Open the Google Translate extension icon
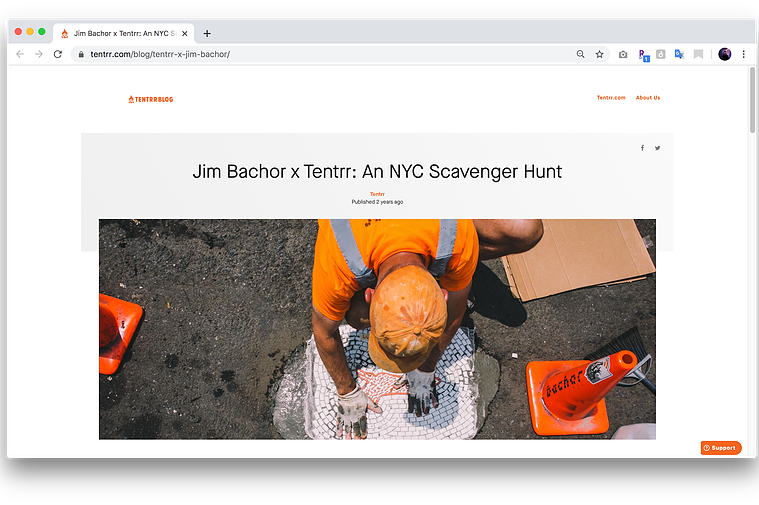Screen dimensions: 759x505 [x=679, y=54]
